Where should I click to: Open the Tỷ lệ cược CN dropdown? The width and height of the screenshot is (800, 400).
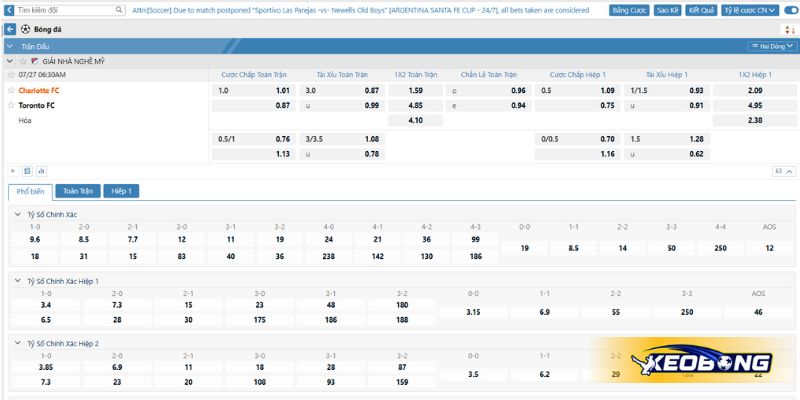click(750, 10)
